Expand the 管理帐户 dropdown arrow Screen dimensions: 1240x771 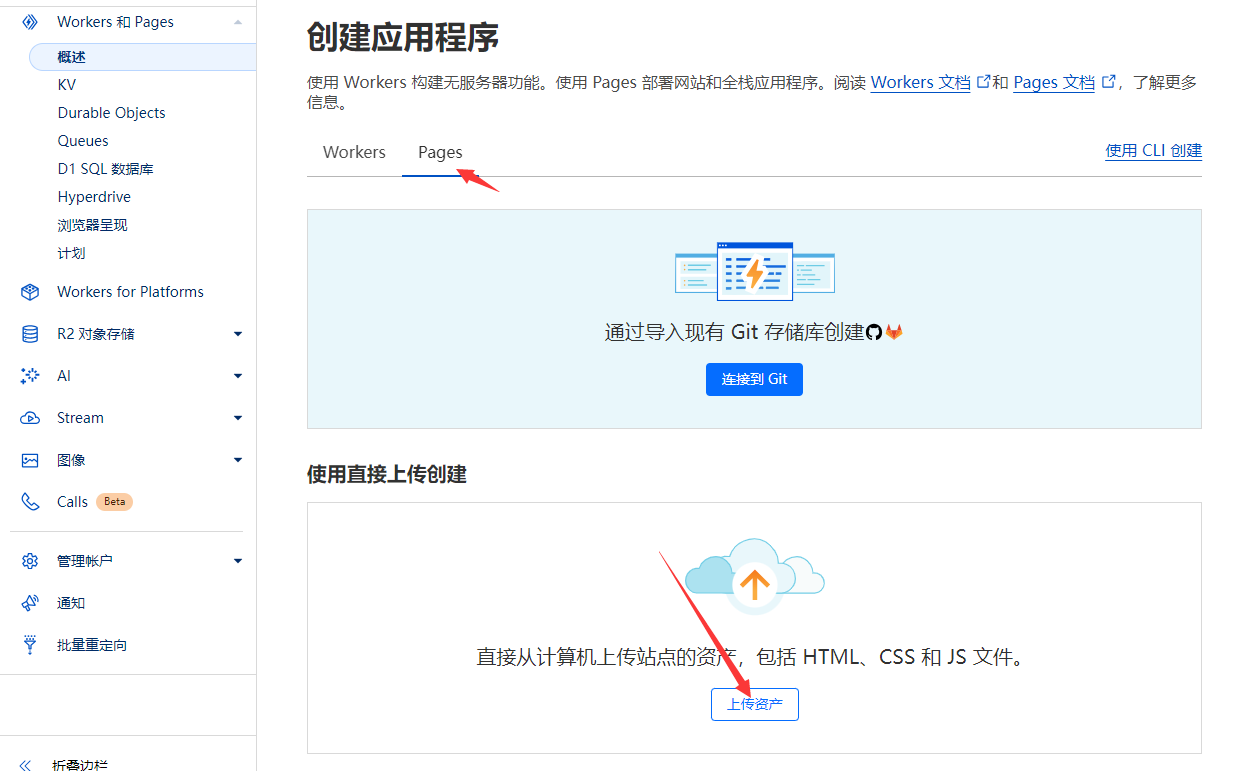(x=237, y=561)
